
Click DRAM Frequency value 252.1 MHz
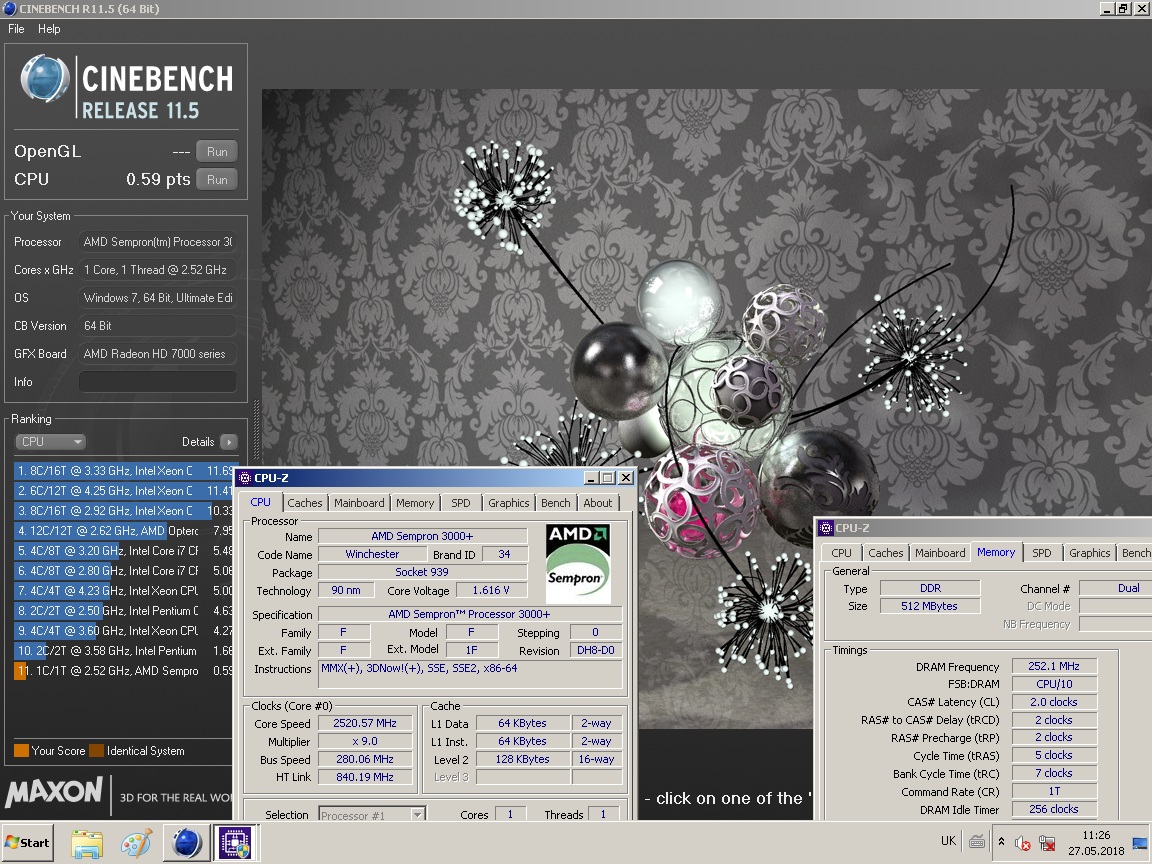1054,666
